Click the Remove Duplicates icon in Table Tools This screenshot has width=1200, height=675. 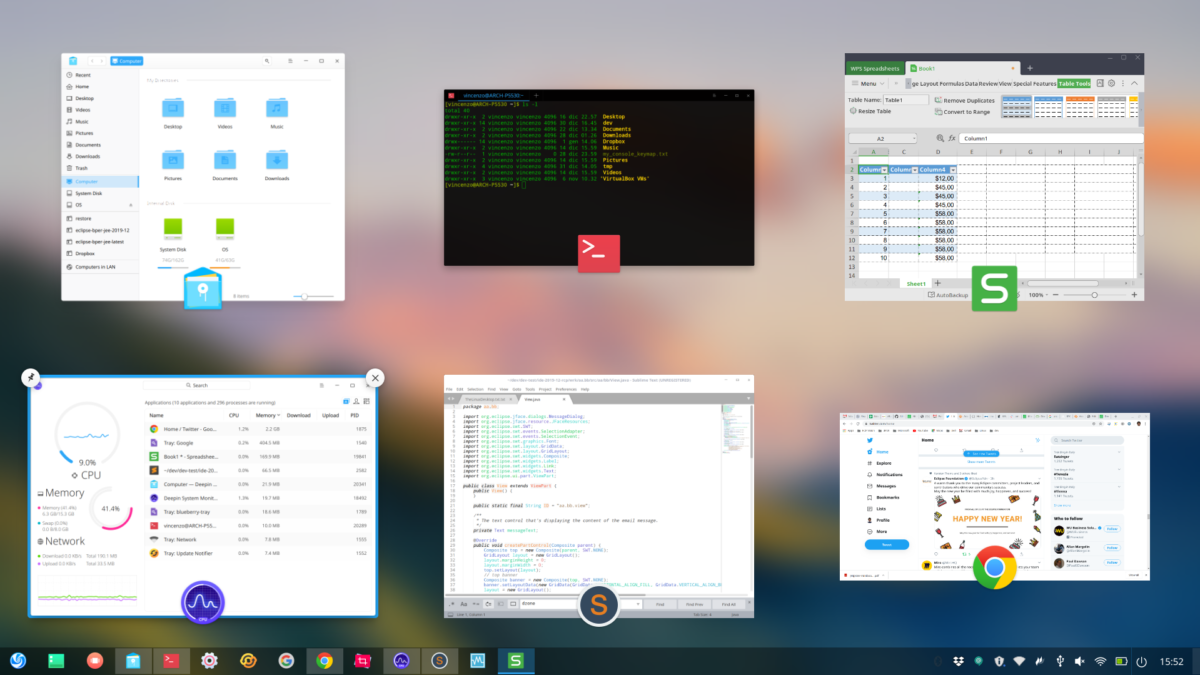938,99
